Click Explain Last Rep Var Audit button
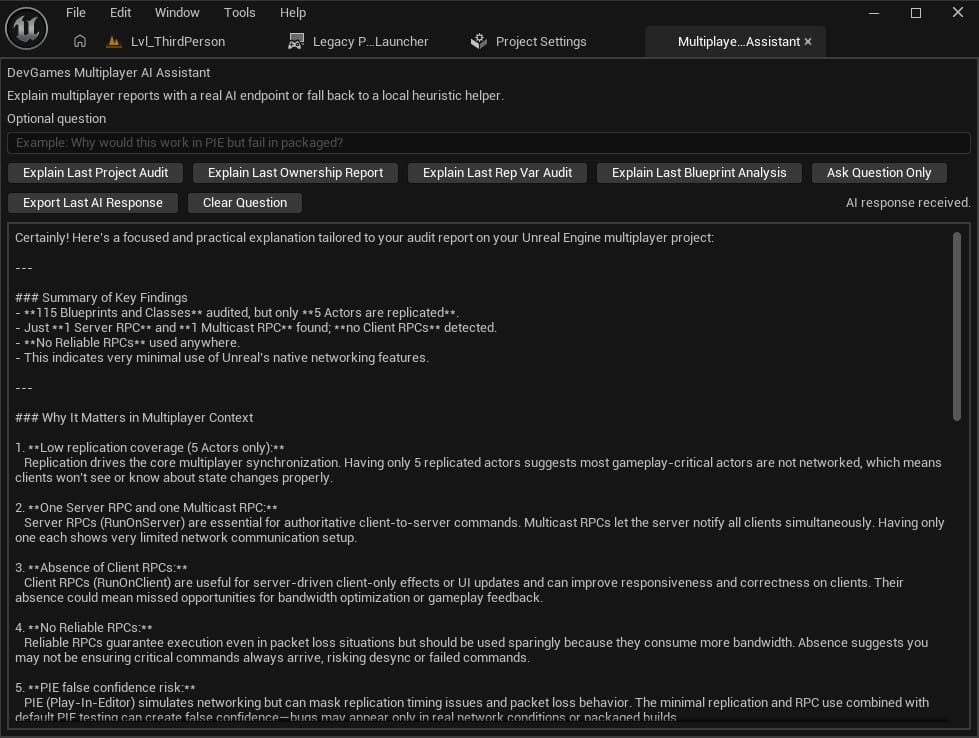 point(497,173)
